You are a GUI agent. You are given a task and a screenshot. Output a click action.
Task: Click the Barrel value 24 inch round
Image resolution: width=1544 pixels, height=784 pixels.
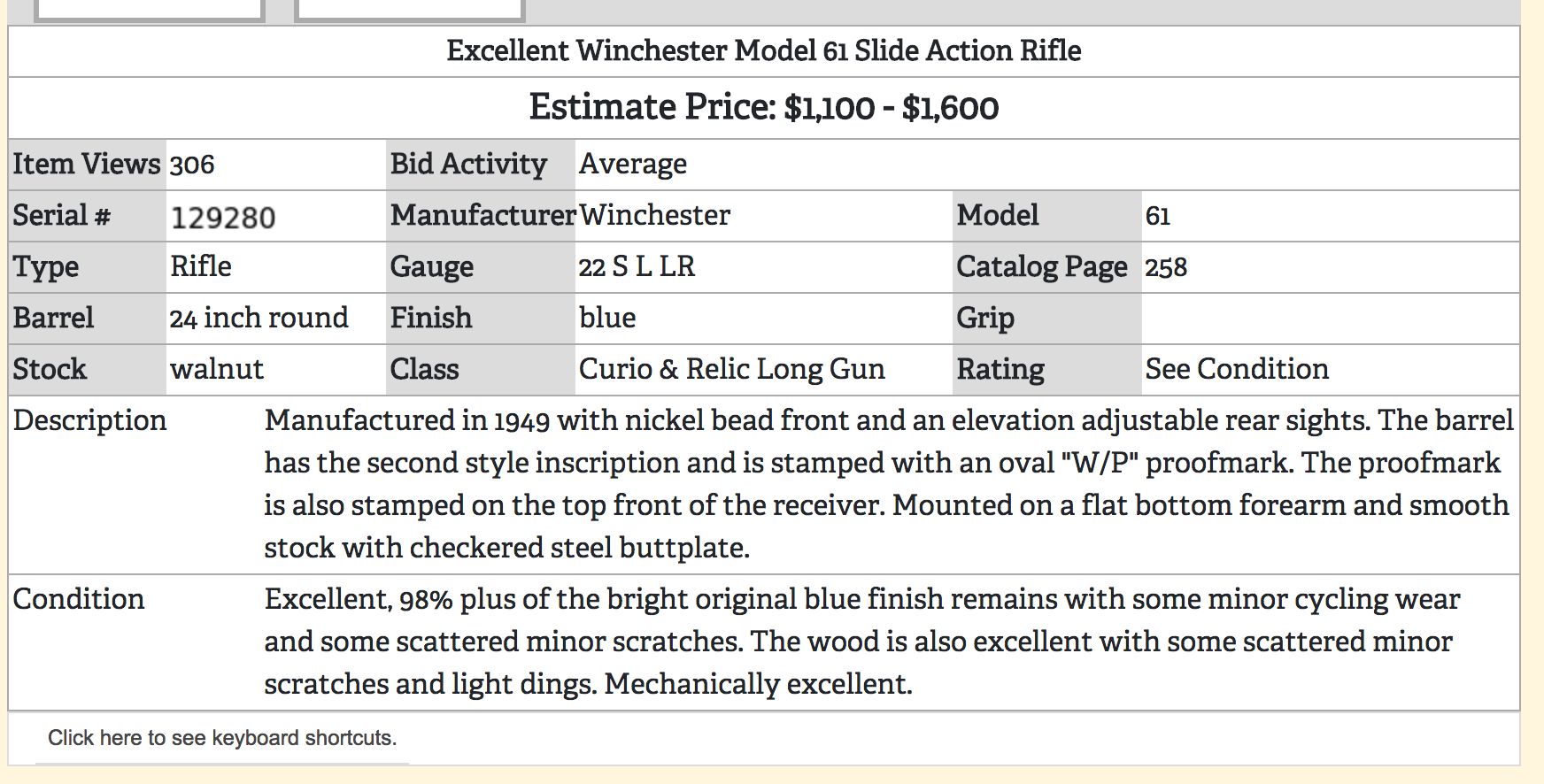(x=259, y=318)
